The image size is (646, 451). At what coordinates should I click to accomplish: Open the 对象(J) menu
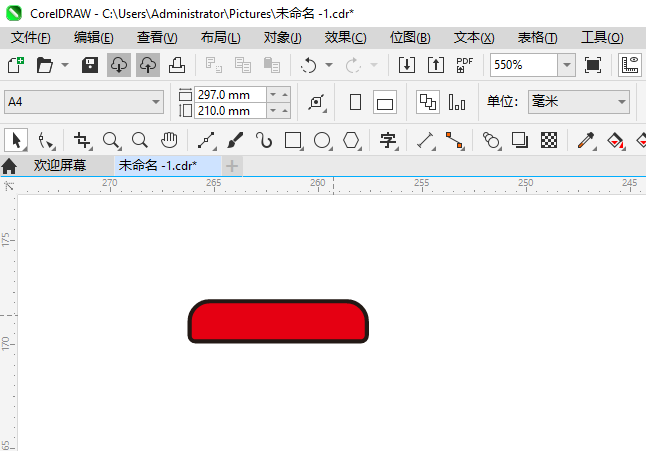[x=283, y=37]
